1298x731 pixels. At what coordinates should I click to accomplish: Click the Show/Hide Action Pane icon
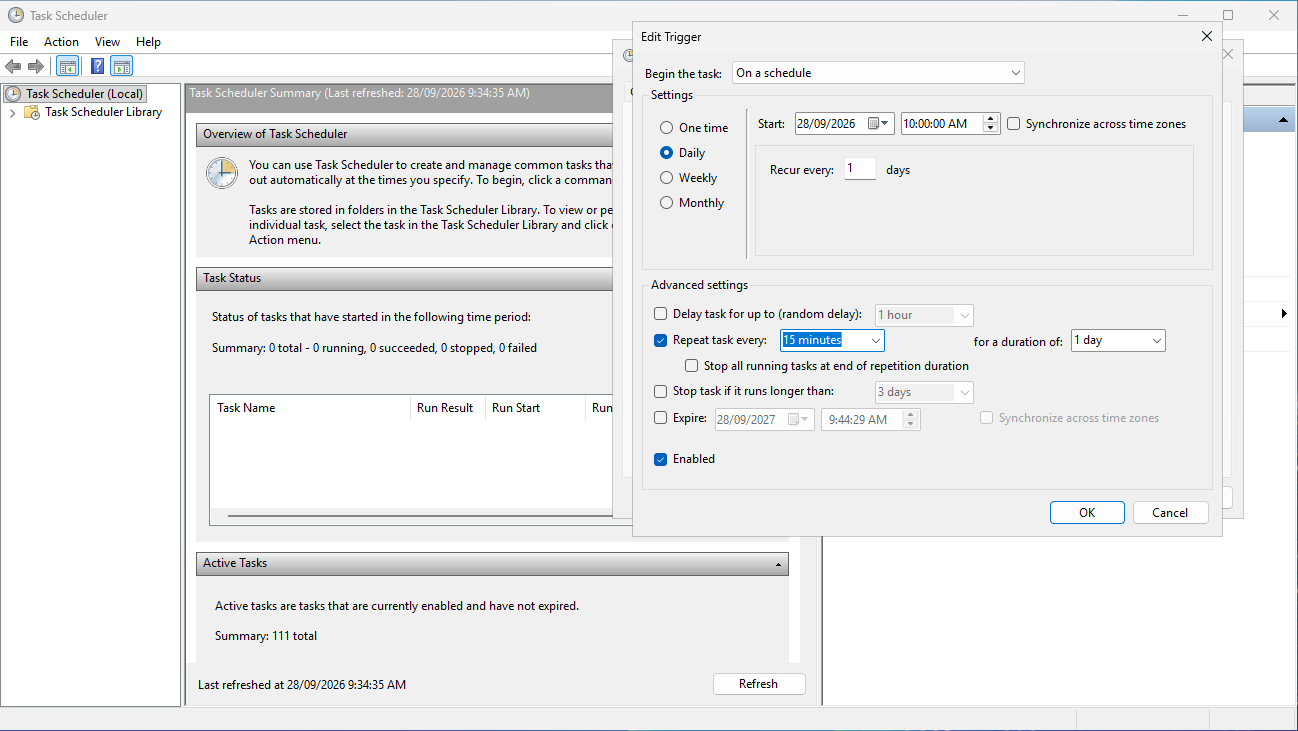122,67
